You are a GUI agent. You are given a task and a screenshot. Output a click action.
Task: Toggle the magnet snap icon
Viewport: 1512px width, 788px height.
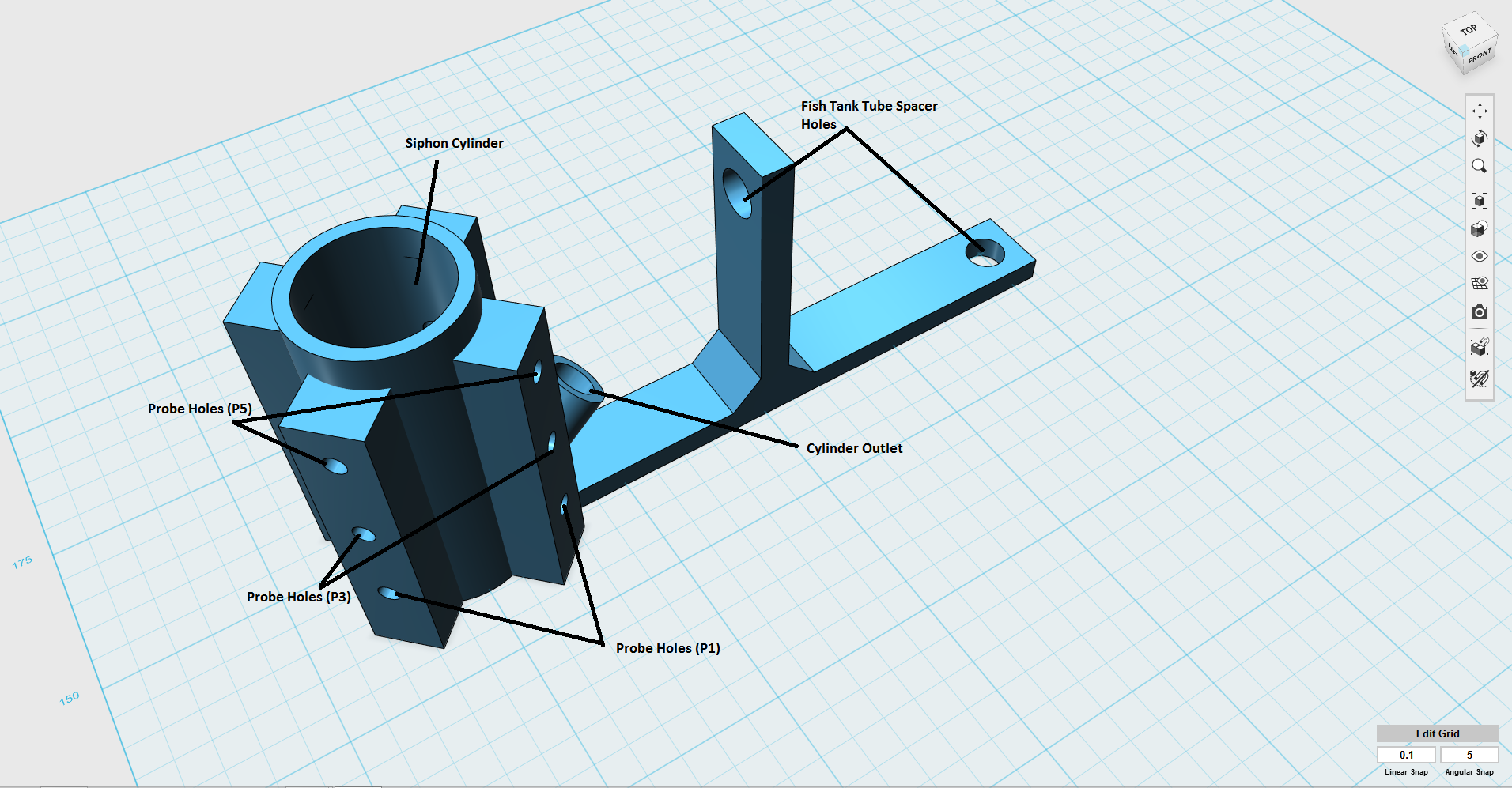click(1480, 346)
